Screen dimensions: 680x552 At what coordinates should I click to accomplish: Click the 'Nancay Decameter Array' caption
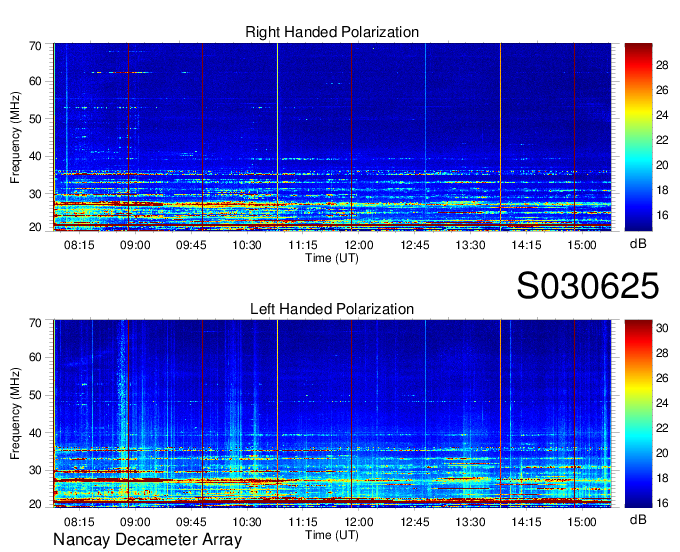pyautogui.click(x=147, y=540)
